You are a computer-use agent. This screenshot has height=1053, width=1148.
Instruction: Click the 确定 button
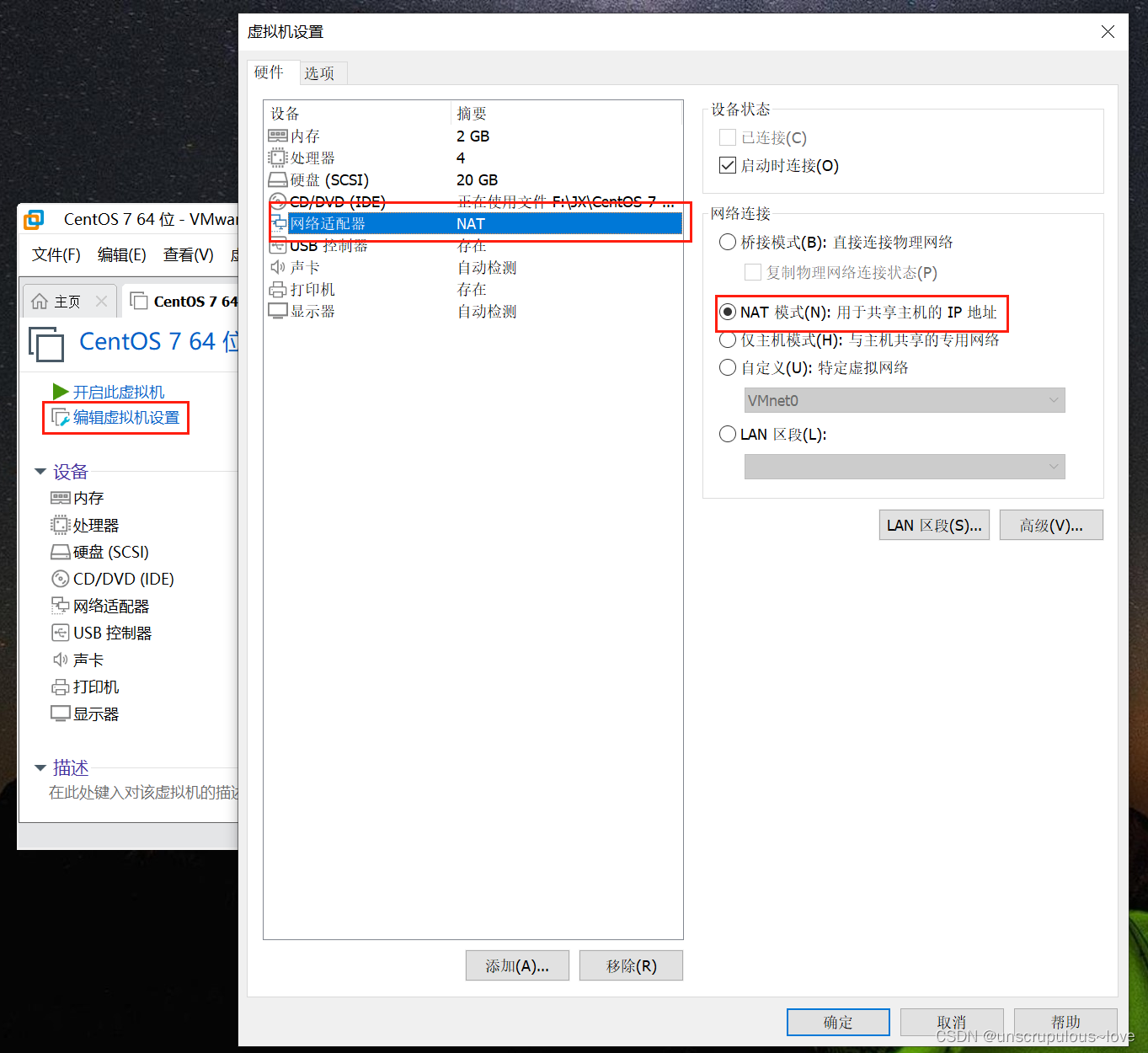[x=838, y=1022]
